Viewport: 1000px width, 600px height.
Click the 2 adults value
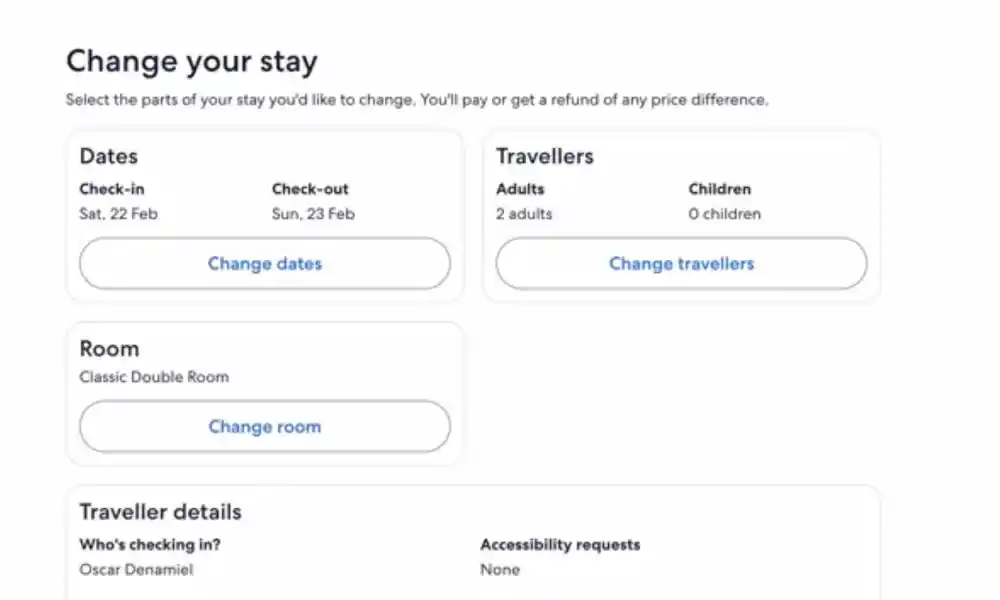click(x=524, y=214)
